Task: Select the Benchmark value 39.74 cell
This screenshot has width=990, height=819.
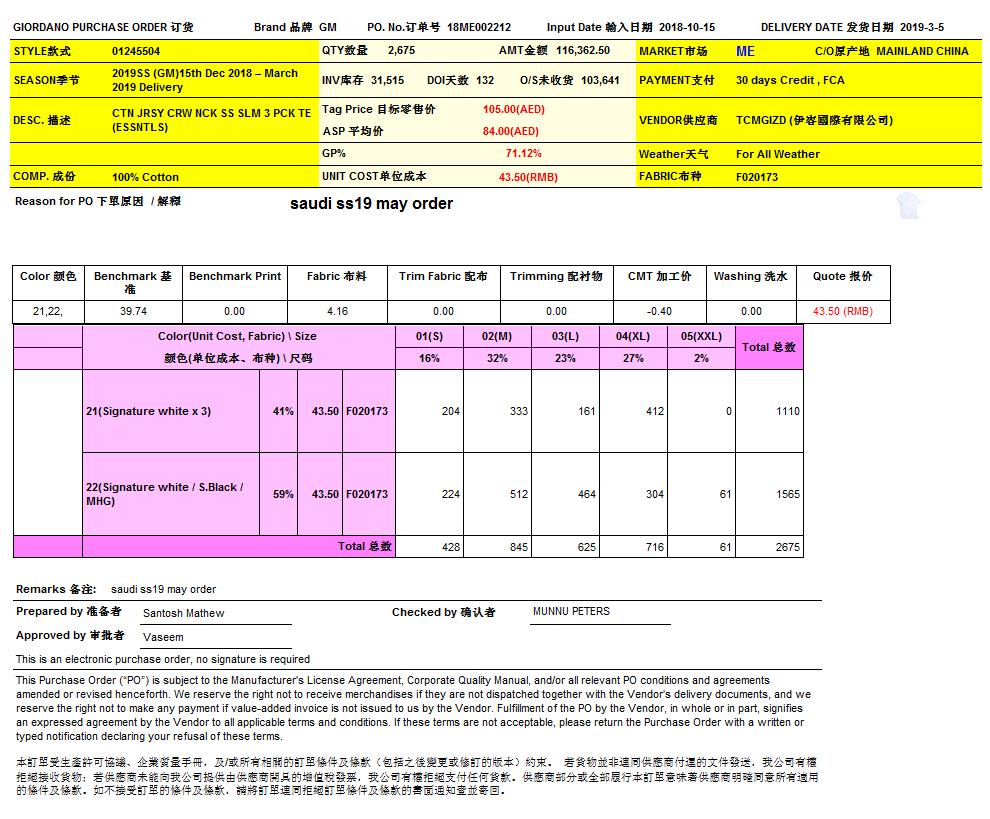Action: pos(132,311)
